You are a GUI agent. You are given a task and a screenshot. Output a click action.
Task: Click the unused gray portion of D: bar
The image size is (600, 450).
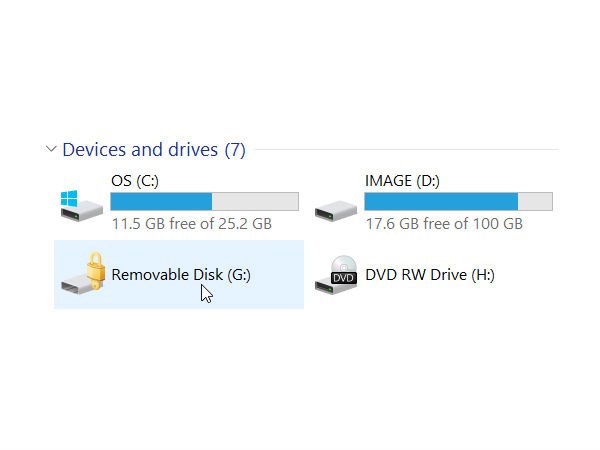(x=535, y=201)
